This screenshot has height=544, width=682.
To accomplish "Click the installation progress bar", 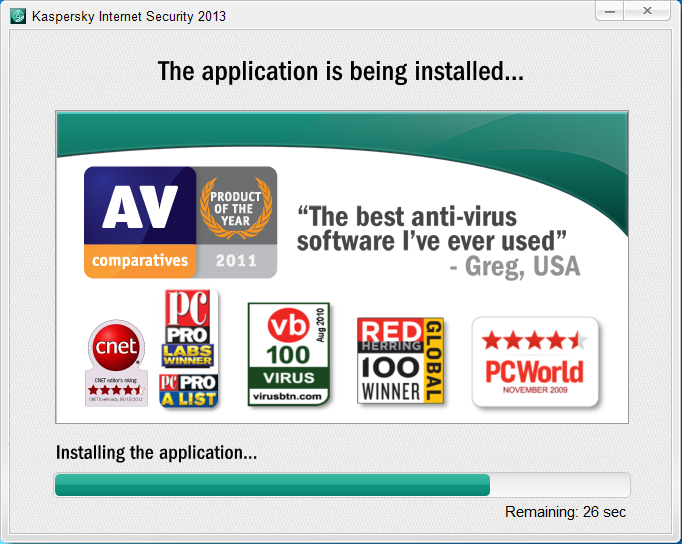I will pyautogui.click(x=342, y=485).
